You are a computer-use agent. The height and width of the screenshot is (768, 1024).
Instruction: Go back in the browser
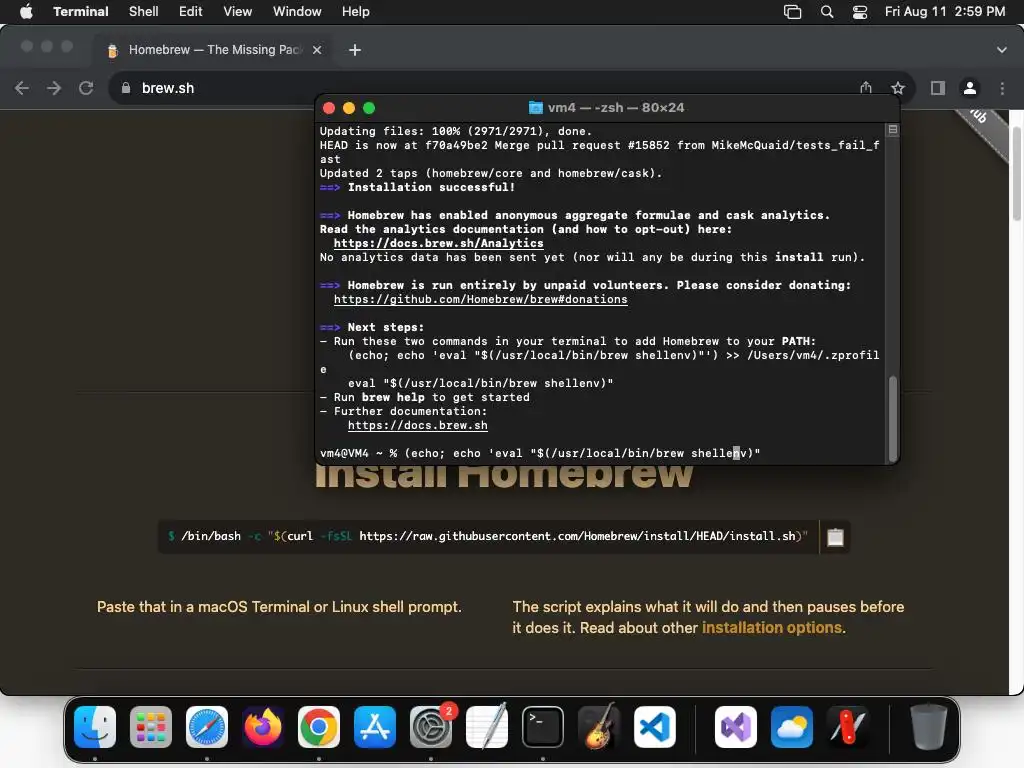tap(22, 88)
